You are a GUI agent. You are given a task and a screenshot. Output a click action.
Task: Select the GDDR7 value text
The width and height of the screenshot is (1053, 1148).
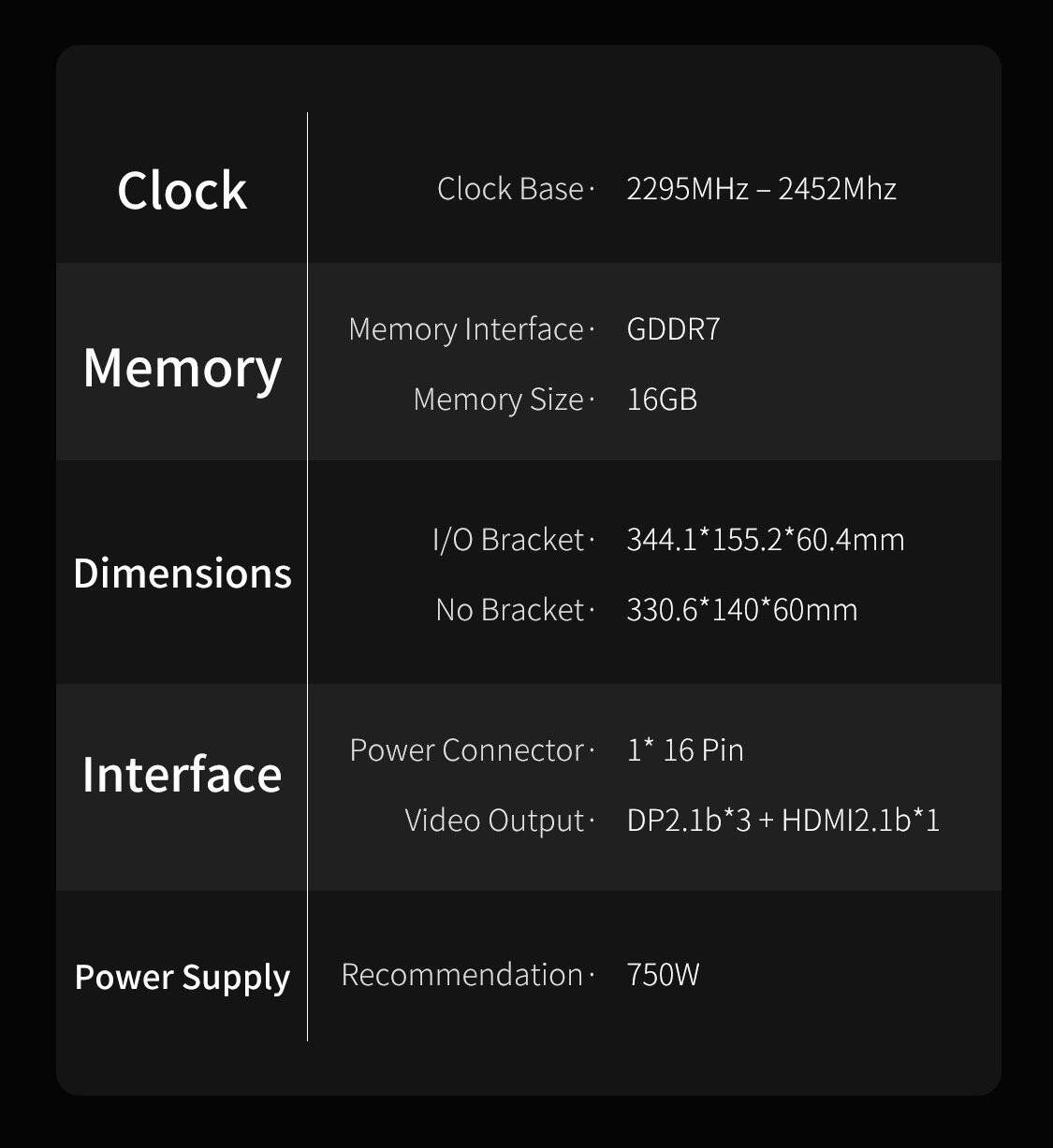(x=673, y=329)
